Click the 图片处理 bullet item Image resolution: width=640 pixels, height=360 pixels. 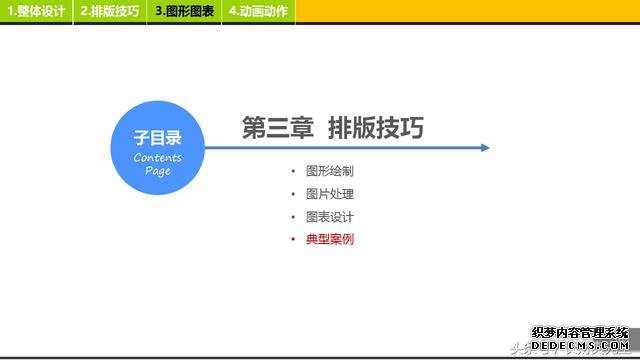pyautogui.click(x=330, y=194)
